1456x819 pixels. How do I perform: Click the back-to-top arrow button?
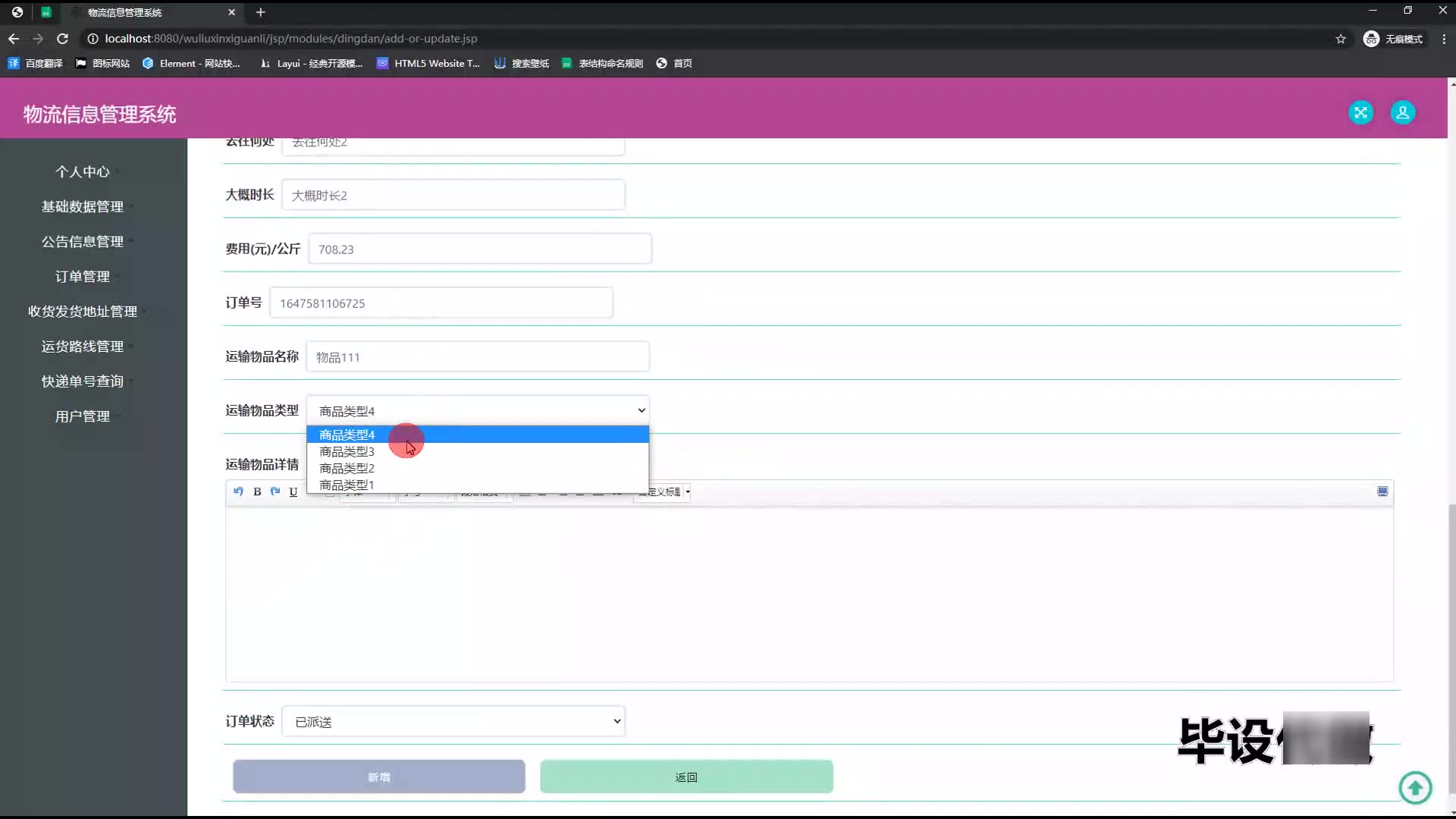click(1415, 787)
